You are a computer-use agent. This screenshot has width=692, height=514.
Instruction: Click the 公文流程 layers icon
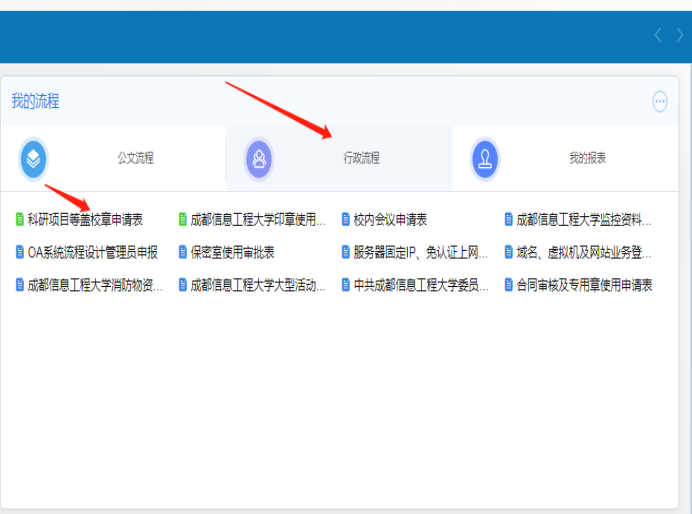[33, 158]
